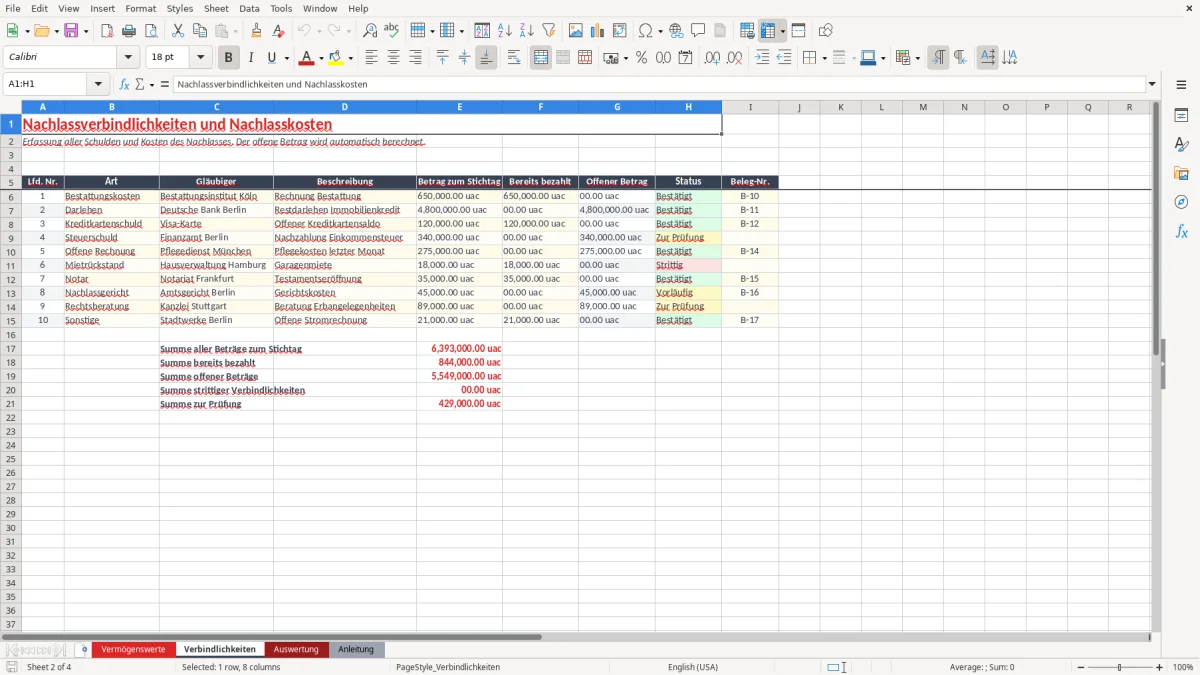Click the Save document icon
This screenshot has height=675, width=1200.
click(71, 31)
